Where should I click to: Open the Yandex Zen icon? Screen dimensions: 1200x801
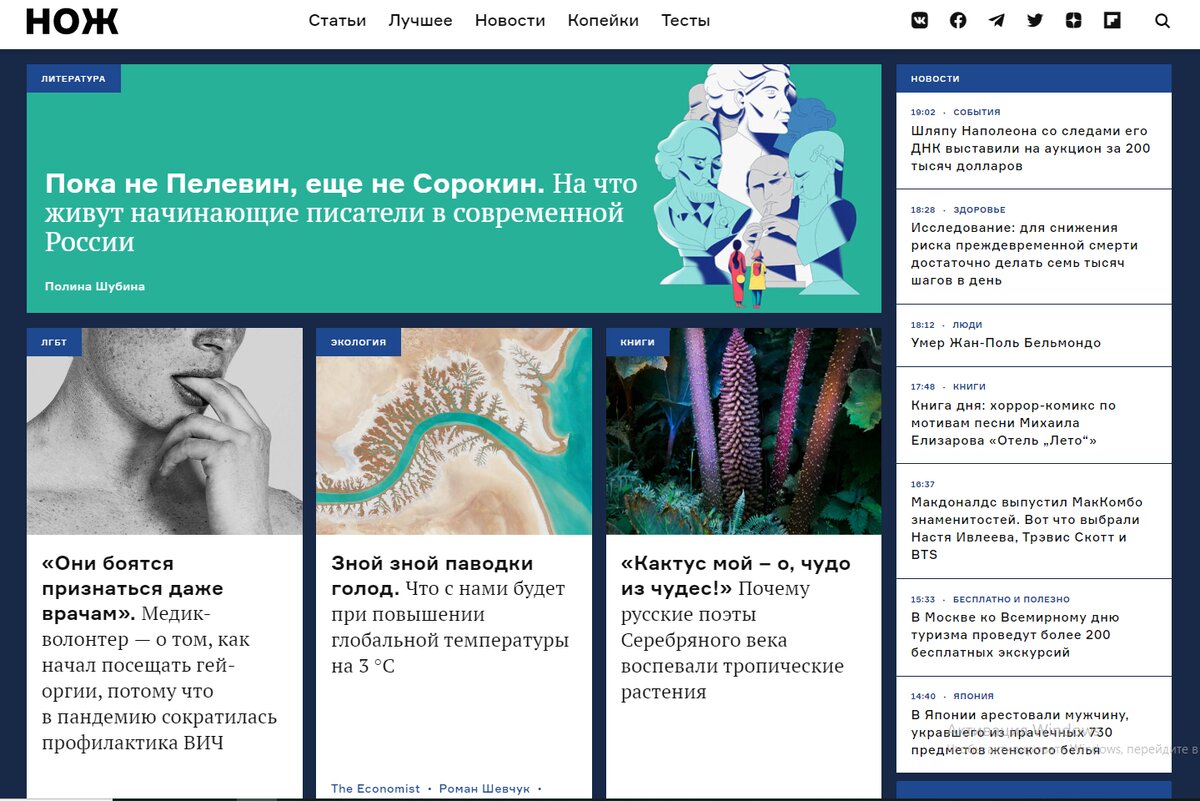coord(1073,20)
